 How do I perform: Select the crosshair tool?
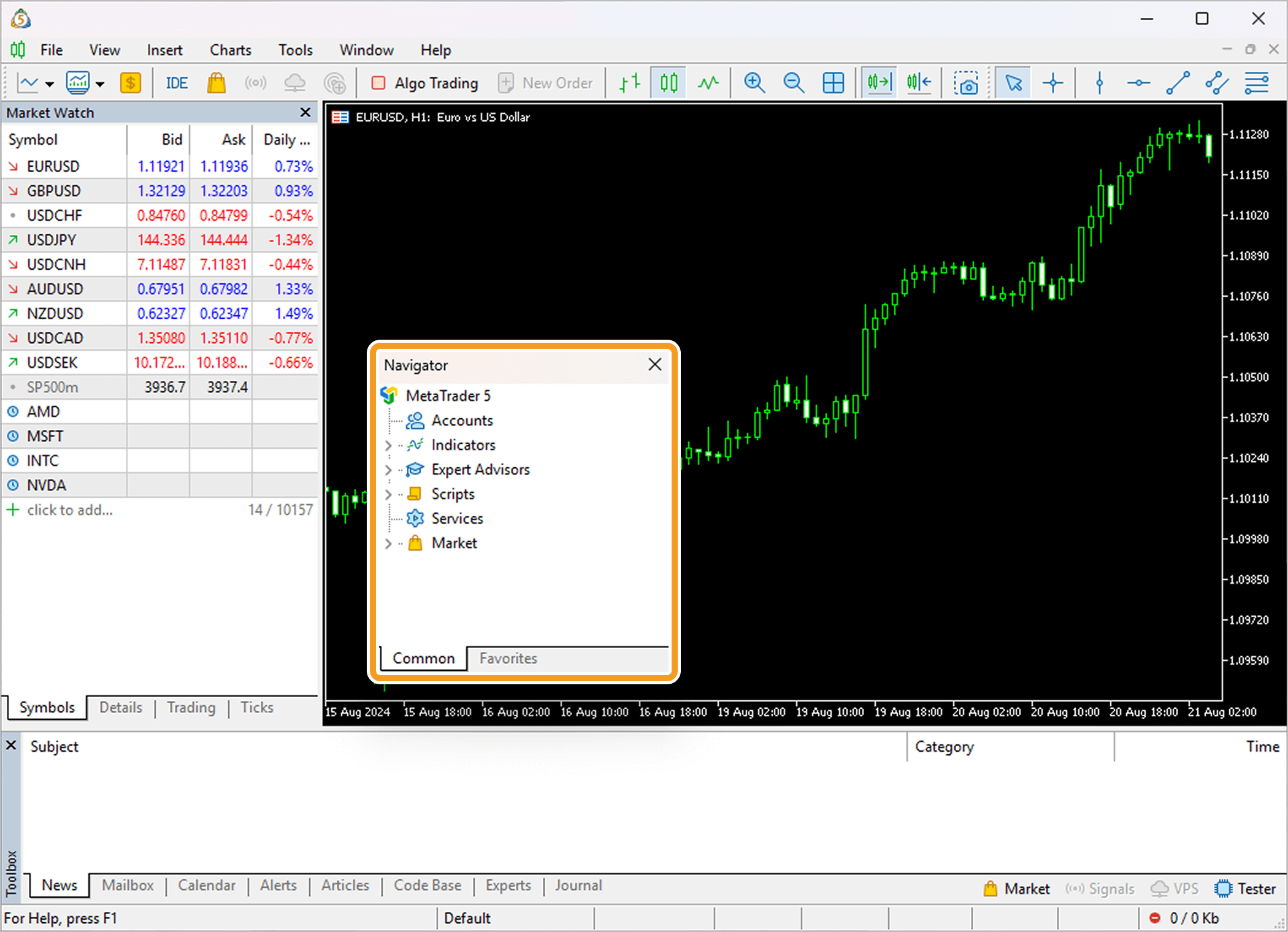1052,82
